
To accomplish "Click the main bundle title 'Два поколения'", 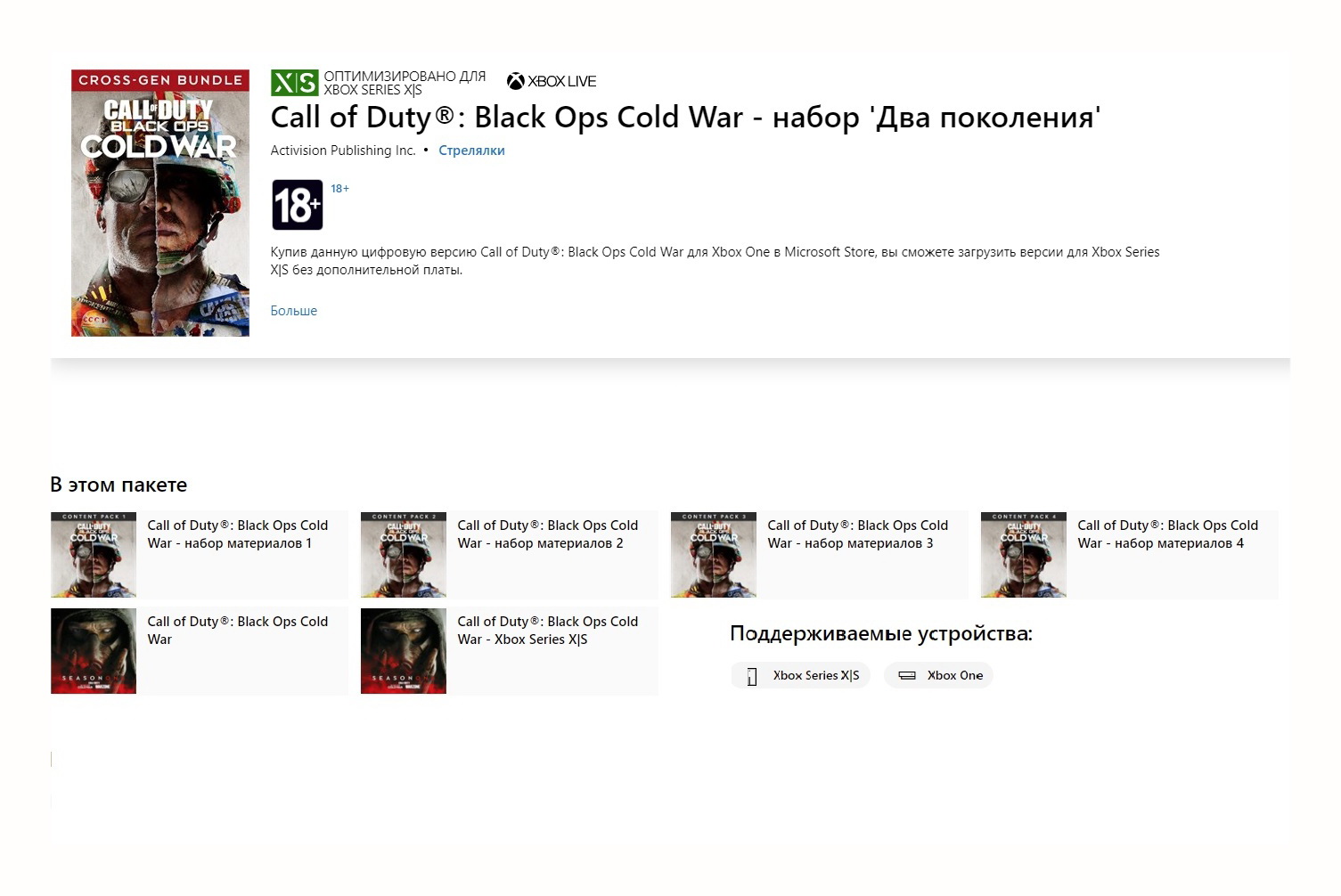I will (685, 118).
